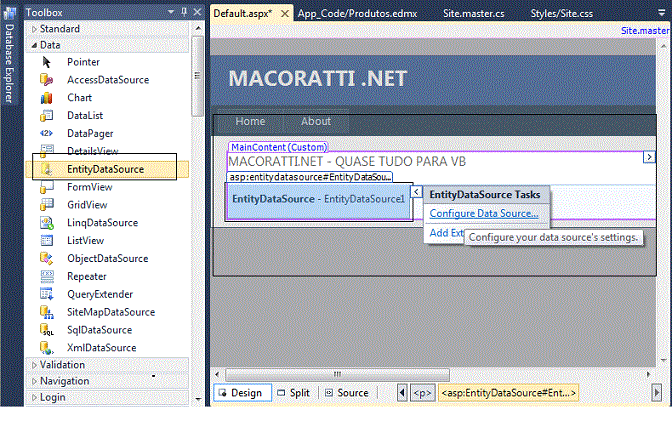672x427 pixels.
Task: Expand the Validation toolbox group
Action: [x=34, y=365]
